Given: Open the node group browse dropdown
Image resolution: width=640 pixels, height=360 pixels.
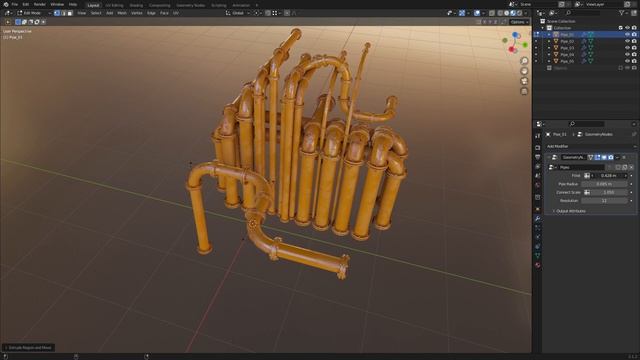Looking at the screenshot, I should [552, 167].
